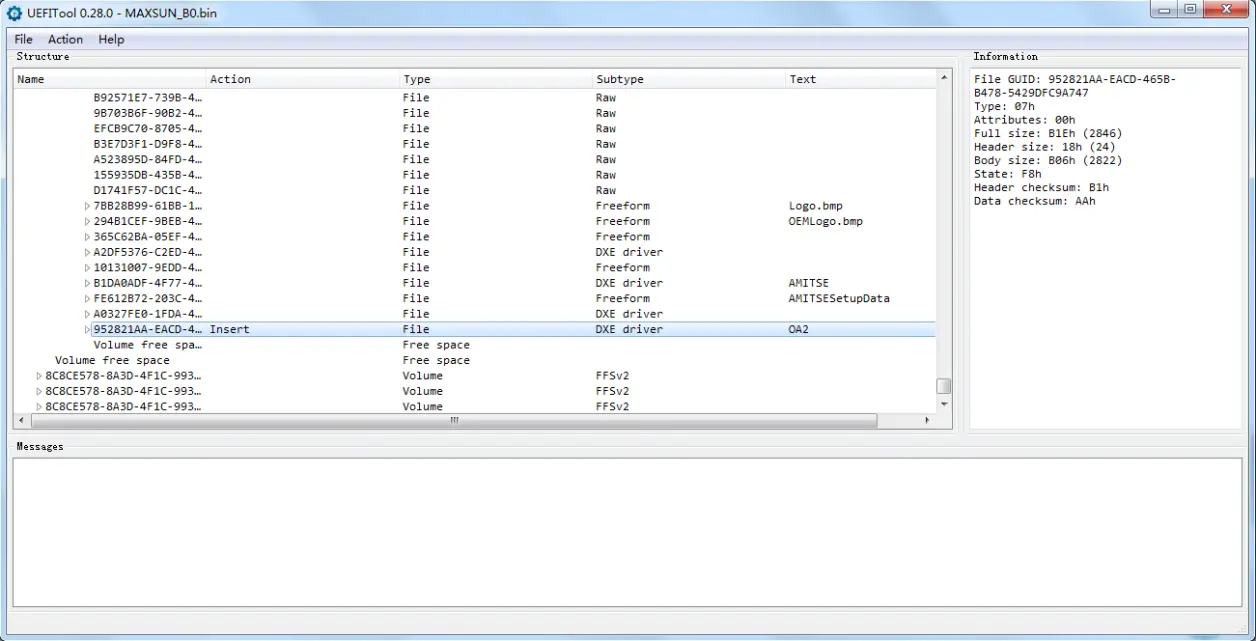Open the File menu
The height and width of the screenshot is (641, 1256).
[x=23, y=39]
